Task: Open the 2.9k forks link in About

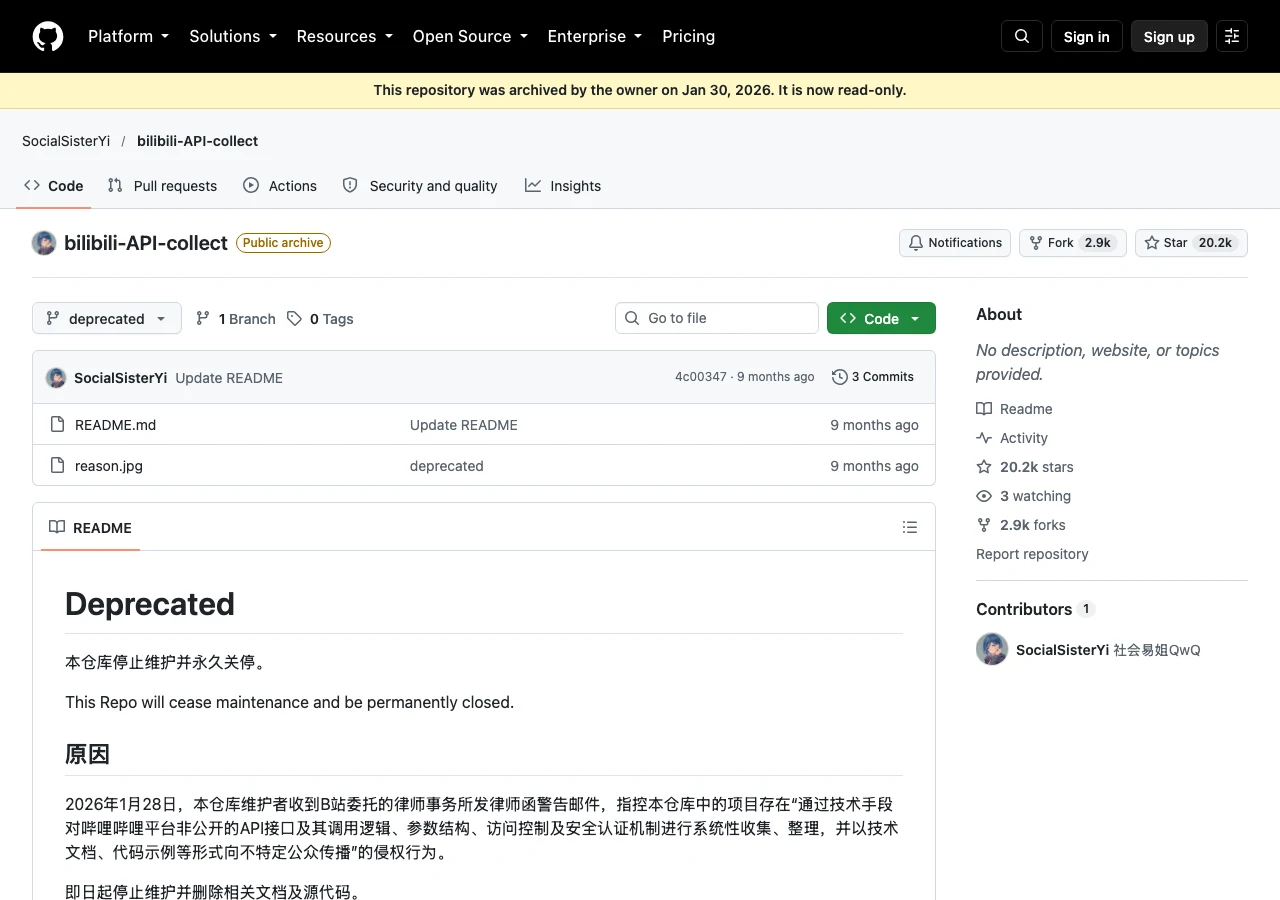Action: (1021, 525)
